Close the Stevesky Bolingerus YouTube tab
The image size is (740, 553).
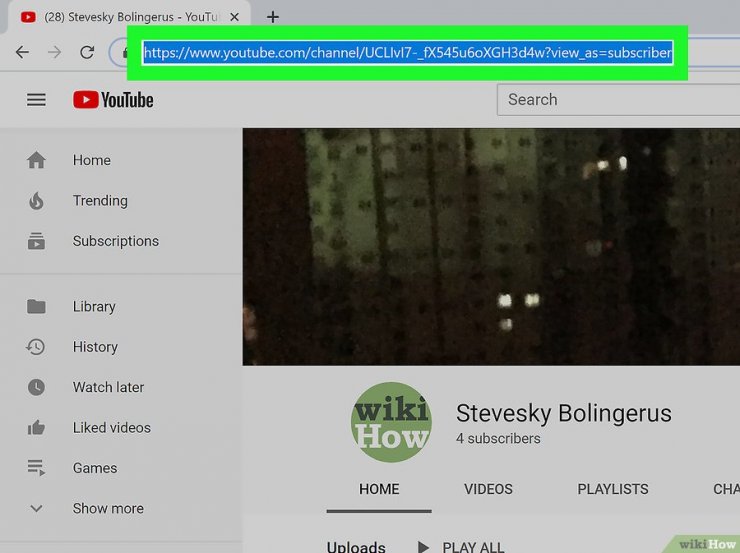tap(234, 17)
